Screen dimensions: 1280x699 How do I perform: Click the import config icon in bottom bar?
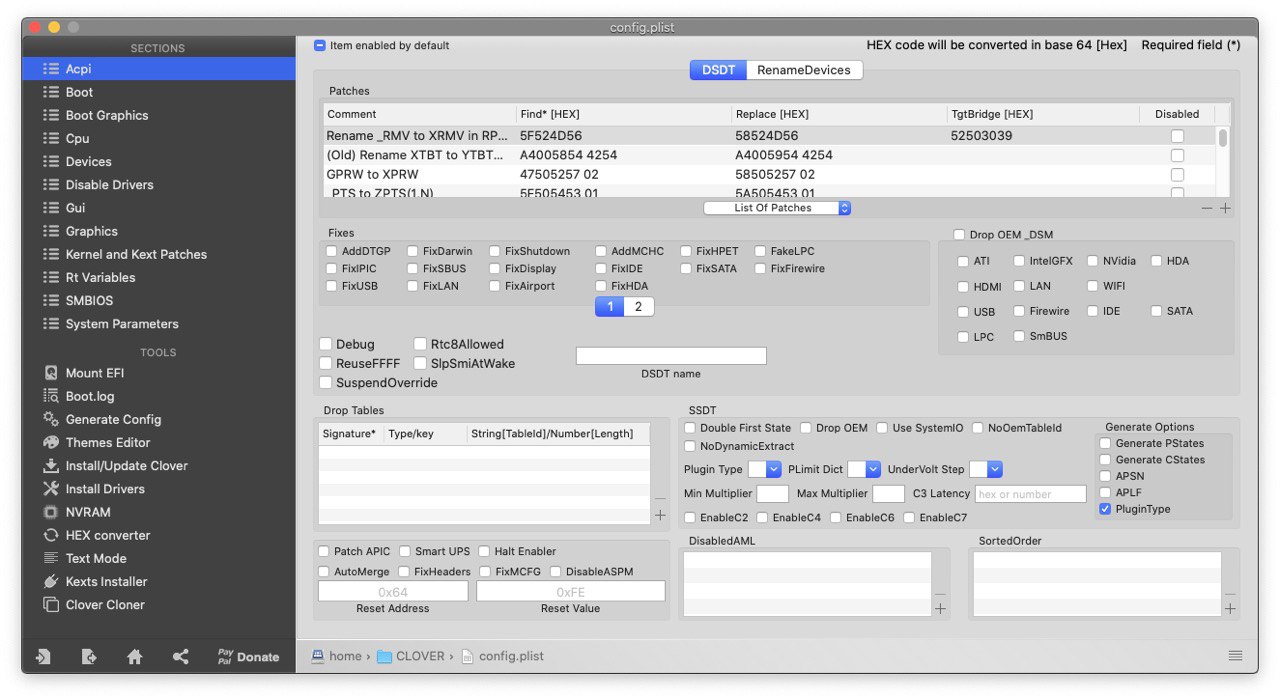tap(43, 657)
